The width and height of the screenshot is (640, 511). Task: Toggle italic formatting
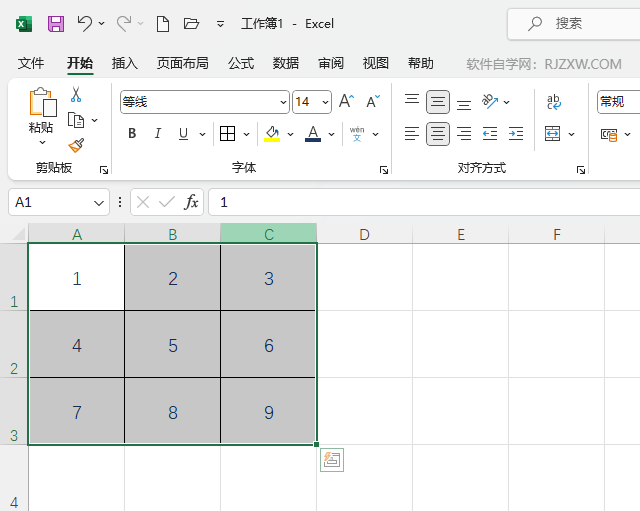click(x=158, y=133)
